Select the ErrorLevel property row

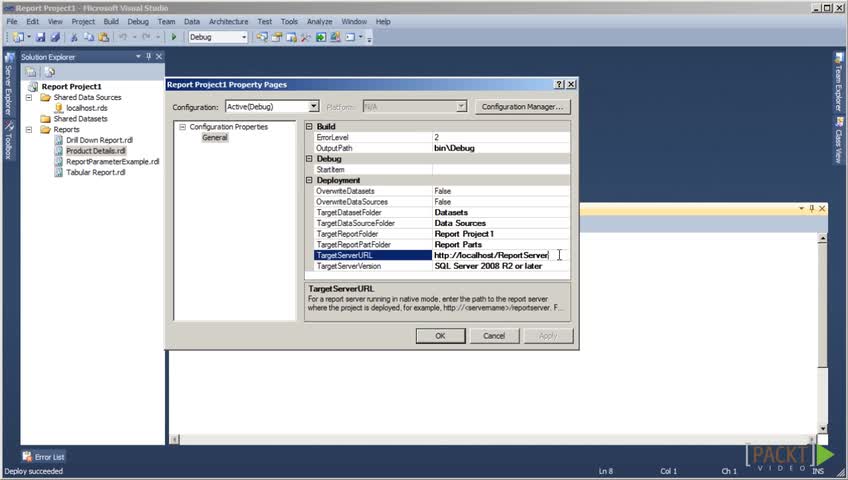[442, 137]
